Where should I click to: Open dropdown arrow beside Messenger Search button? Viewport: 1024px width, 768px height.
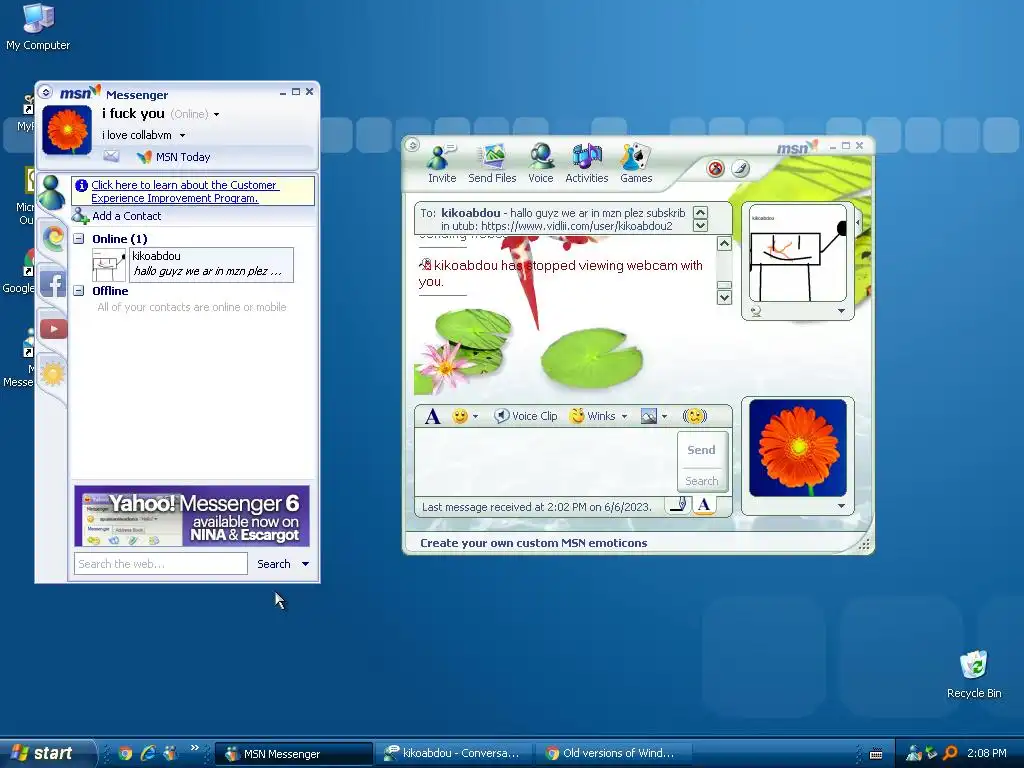[x=305, y=564]
